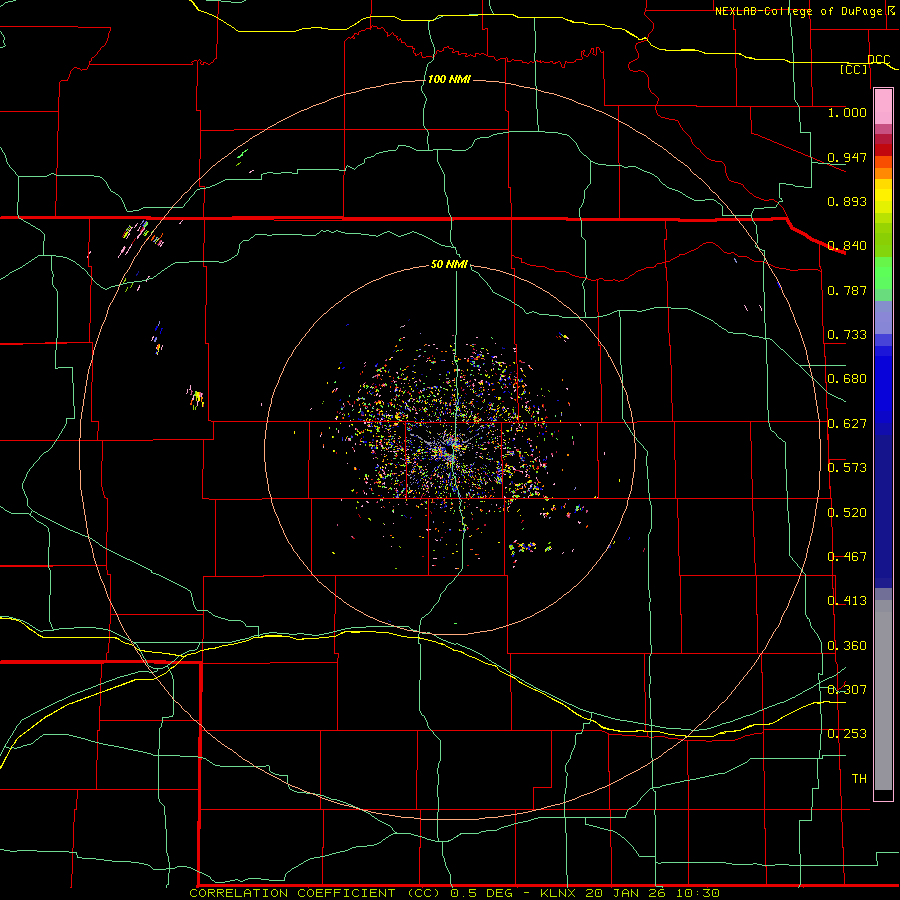The width and height of the screenshot is (900, 900).
Task: Click the 0.467 scale label
Action: point(847,557)
